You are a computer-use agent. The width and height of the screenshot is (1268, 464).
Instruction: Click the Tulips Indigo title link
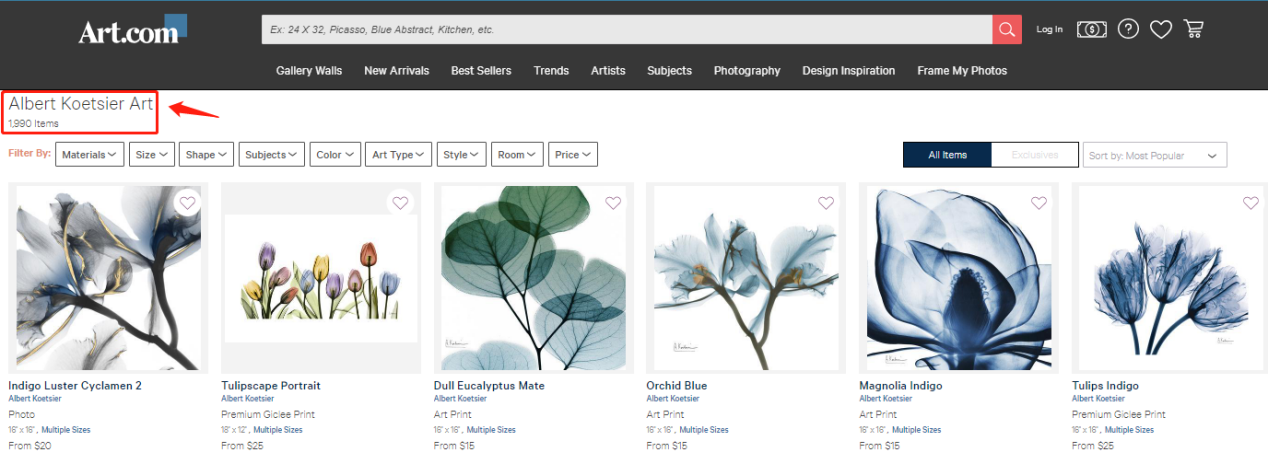(1105, 386)
